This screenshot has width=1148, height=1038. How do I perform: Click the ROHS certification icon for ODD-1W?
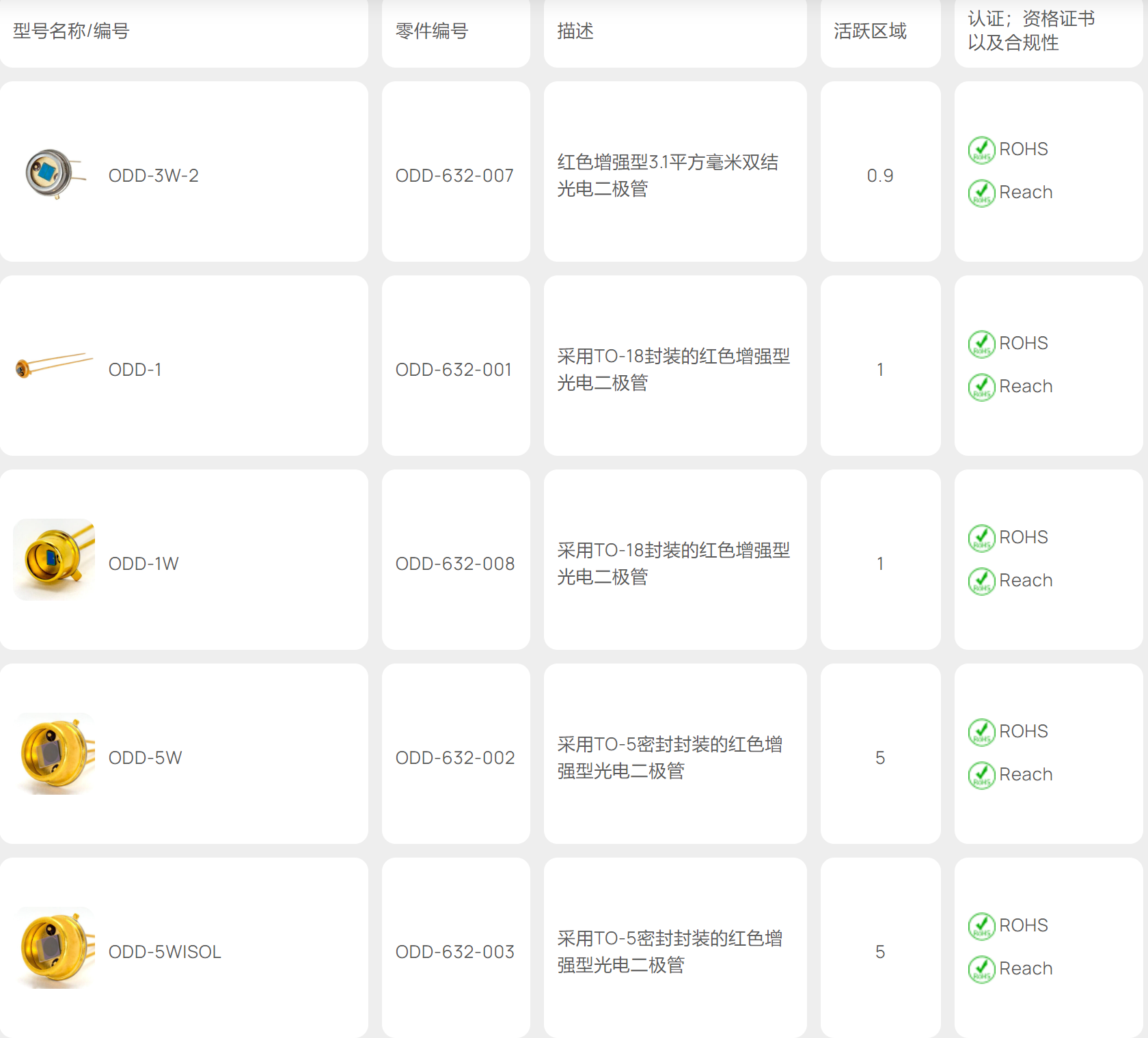click(x=981, y=538)
